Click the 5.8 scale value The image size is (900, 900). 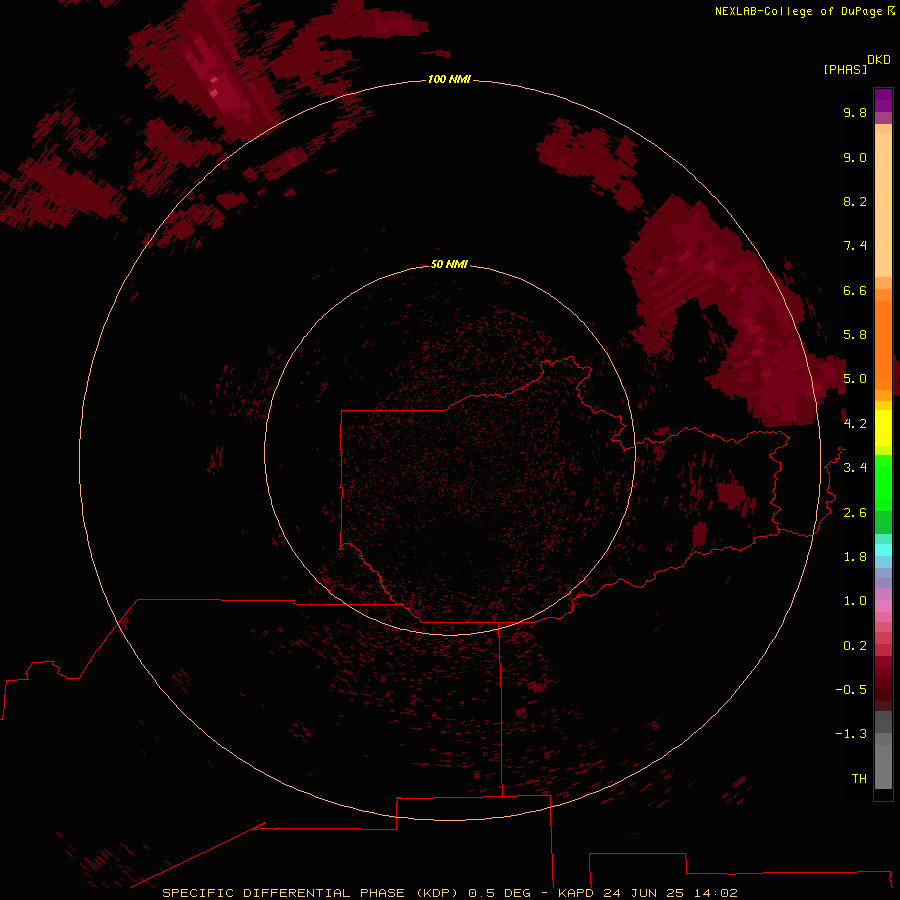[855, 335]
